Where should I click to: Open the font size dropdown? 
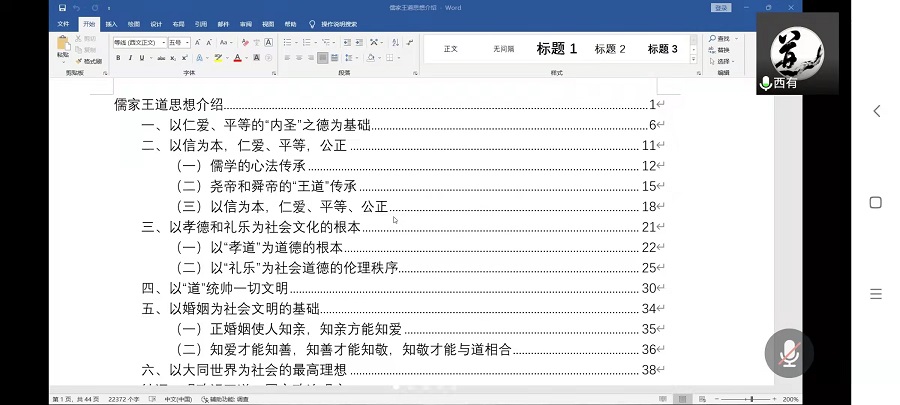[187, 43]
